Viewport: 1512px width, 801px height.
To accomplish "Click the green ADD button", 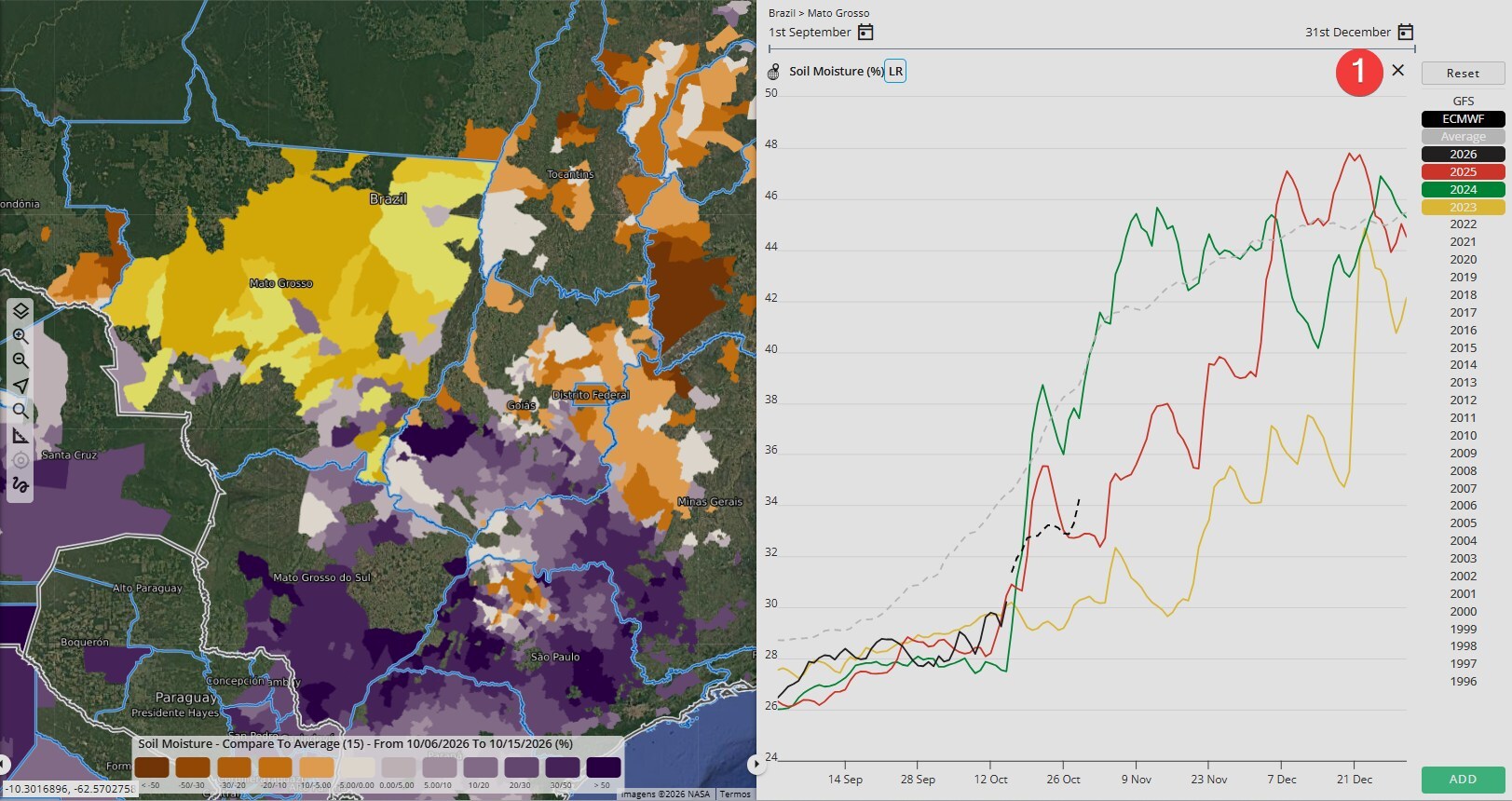I will [1463, 780].
